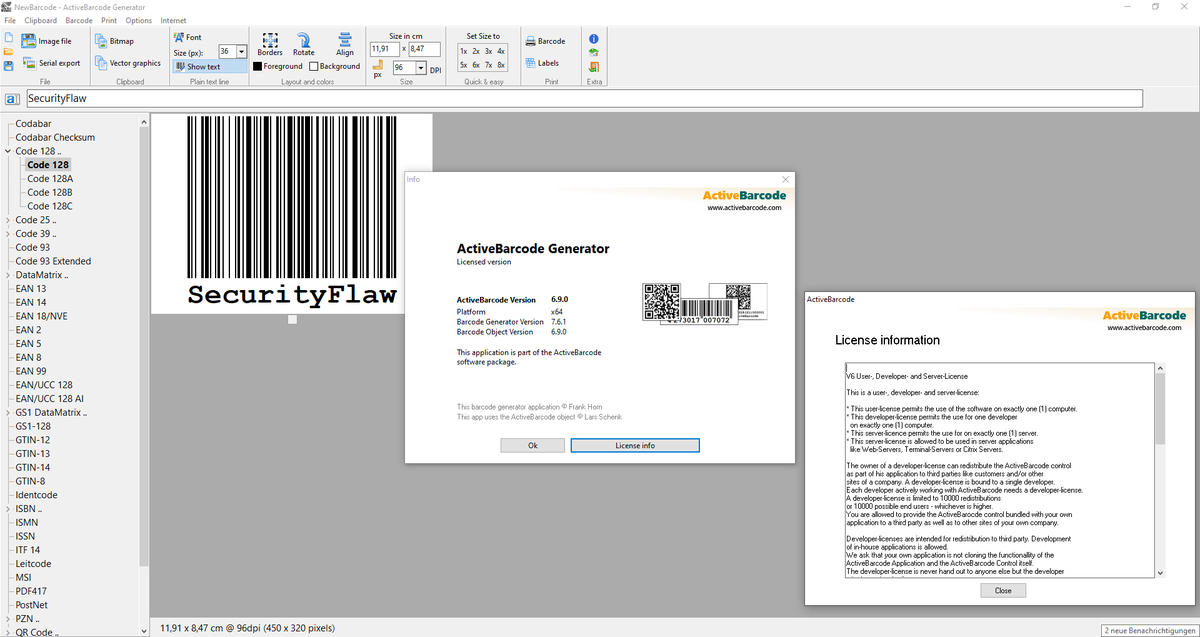
Task: Open the font Size (px) dropdown
Action: tap(242, 51)
